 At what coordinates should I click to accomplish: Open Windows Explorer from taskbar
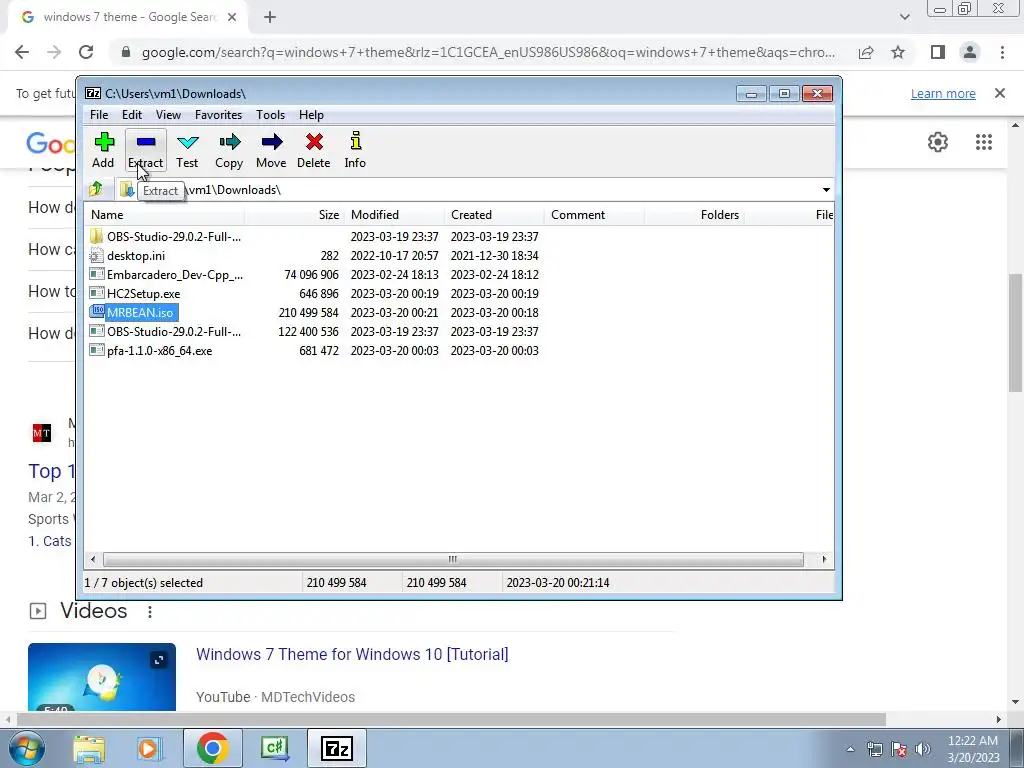(89, 748)
